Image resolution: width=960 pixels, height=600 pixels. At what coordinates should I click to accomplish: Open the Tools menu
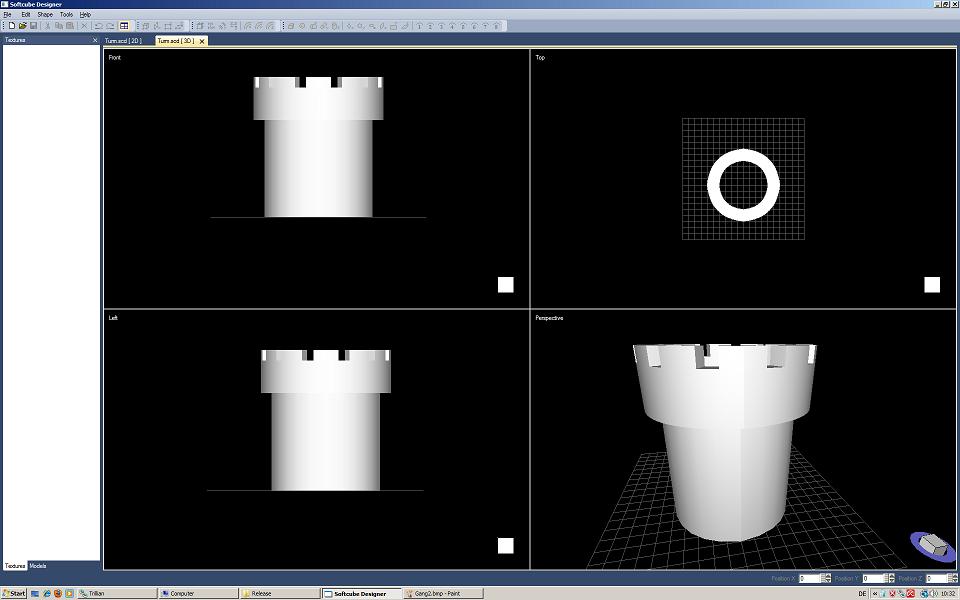click(x=66, y=15)
